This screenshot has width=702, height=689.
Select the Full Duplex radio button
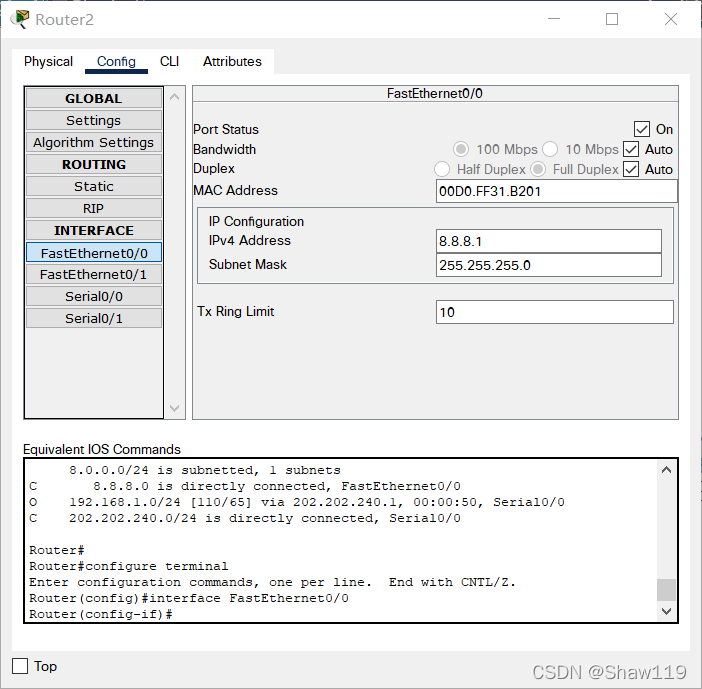538,169
